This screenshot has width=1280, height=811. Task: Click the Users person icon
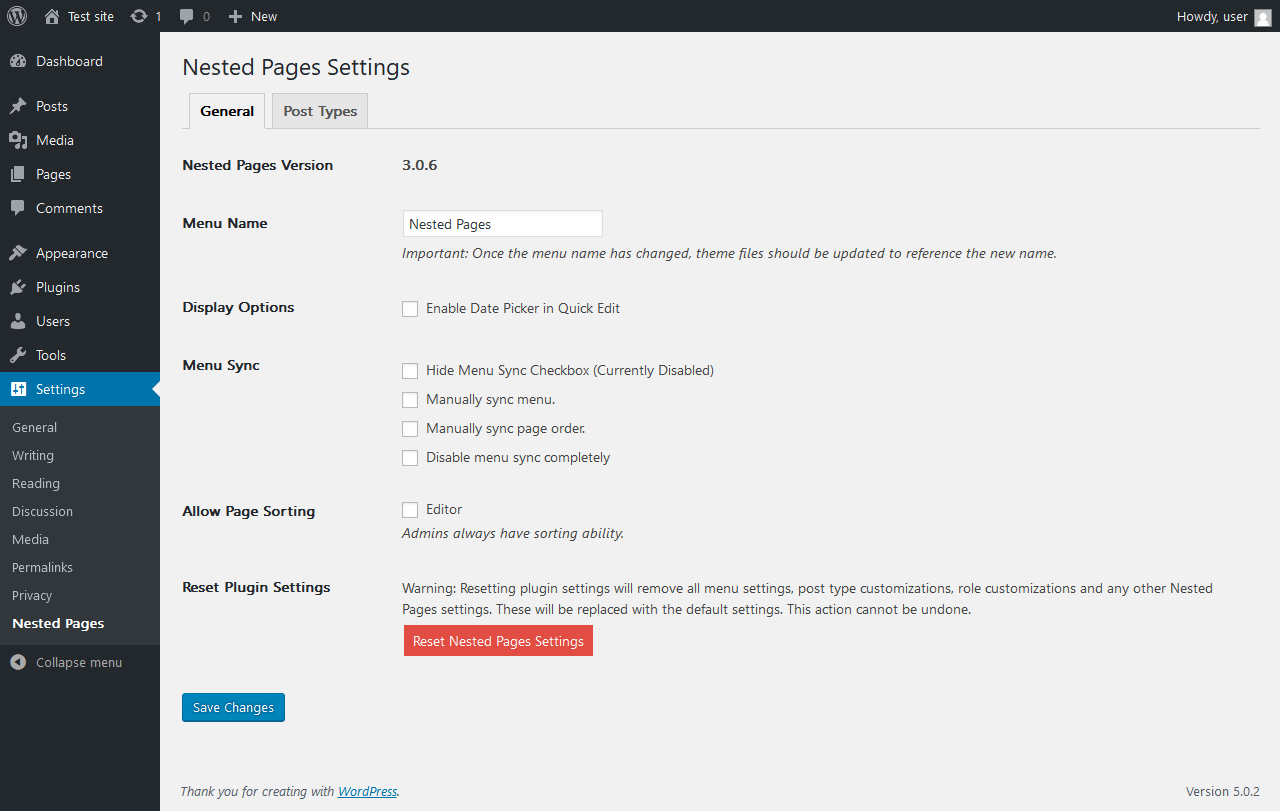pos(18,321)
